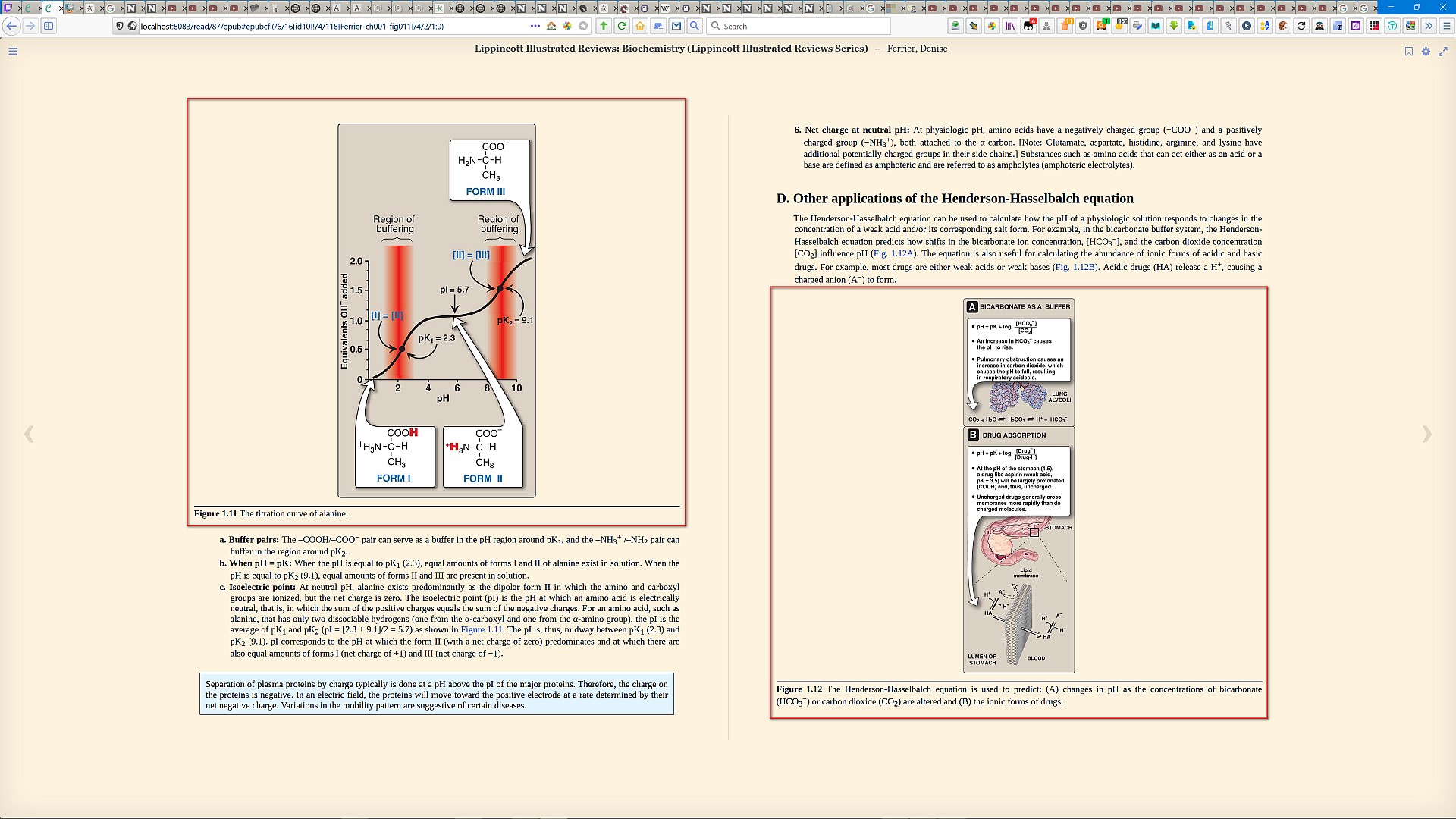Image resolution: width=1456 pixels, height=819 pixels.
Task: Reload the page with the refresh button
Action: coord(622,26)
